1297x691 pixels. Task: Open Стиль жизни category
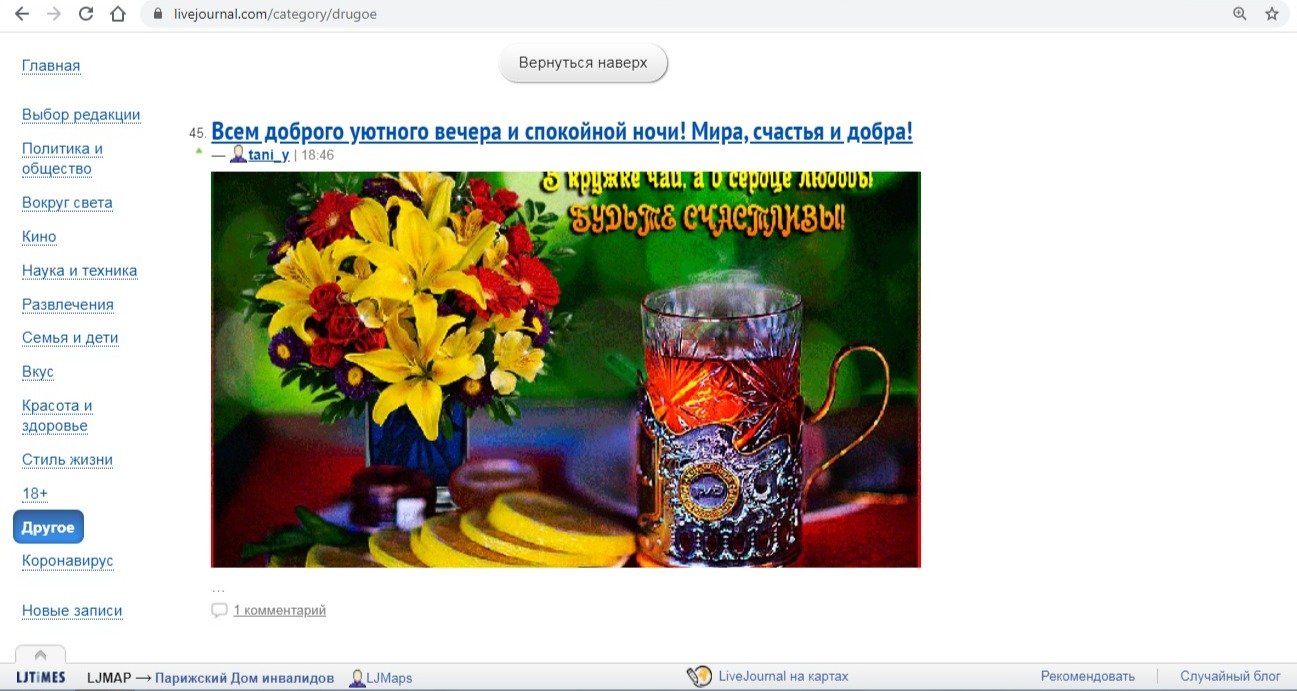tap(67, 460)
